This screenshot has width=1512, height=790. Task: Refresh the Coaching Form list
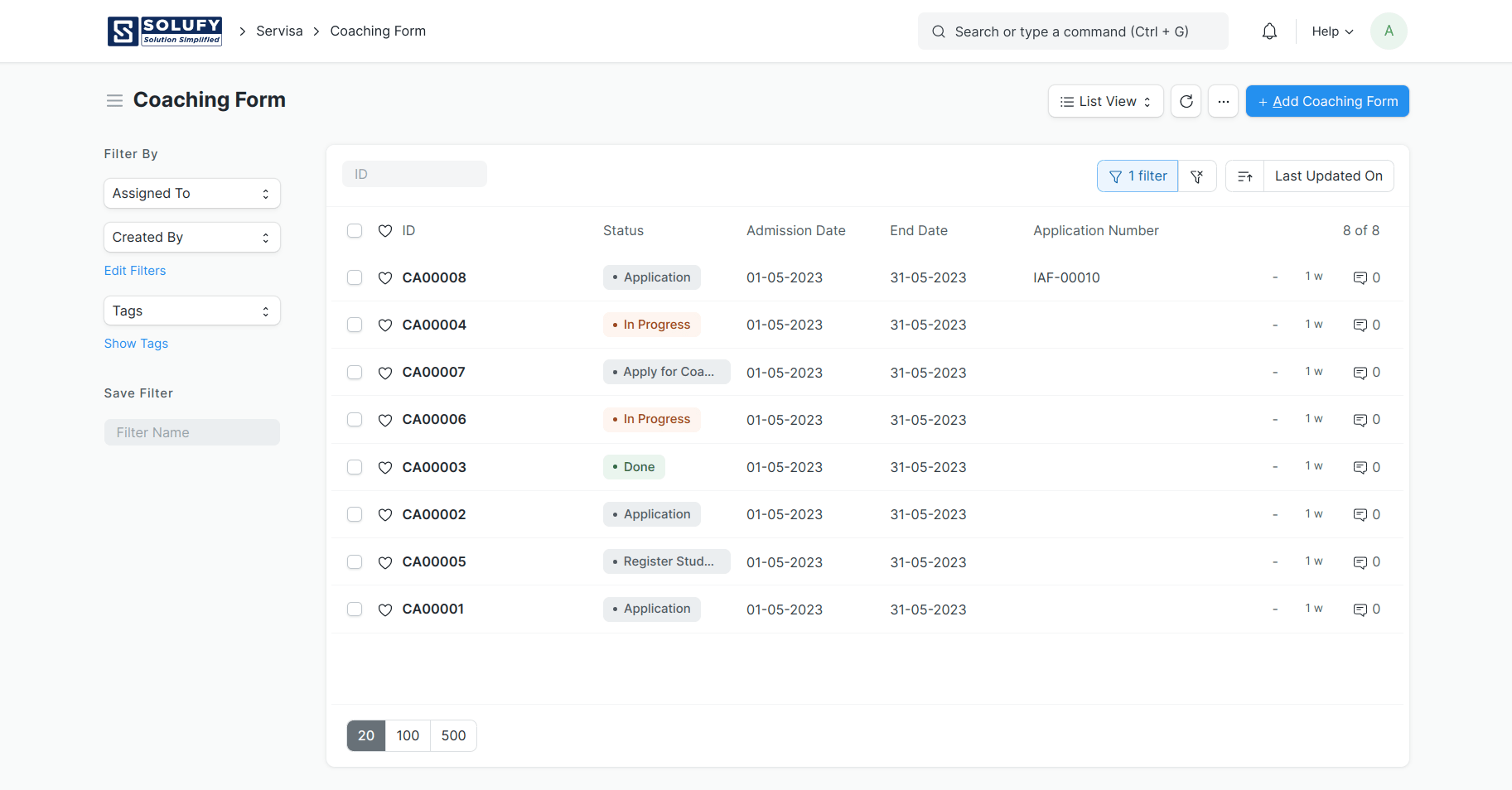coord(1186,101)
